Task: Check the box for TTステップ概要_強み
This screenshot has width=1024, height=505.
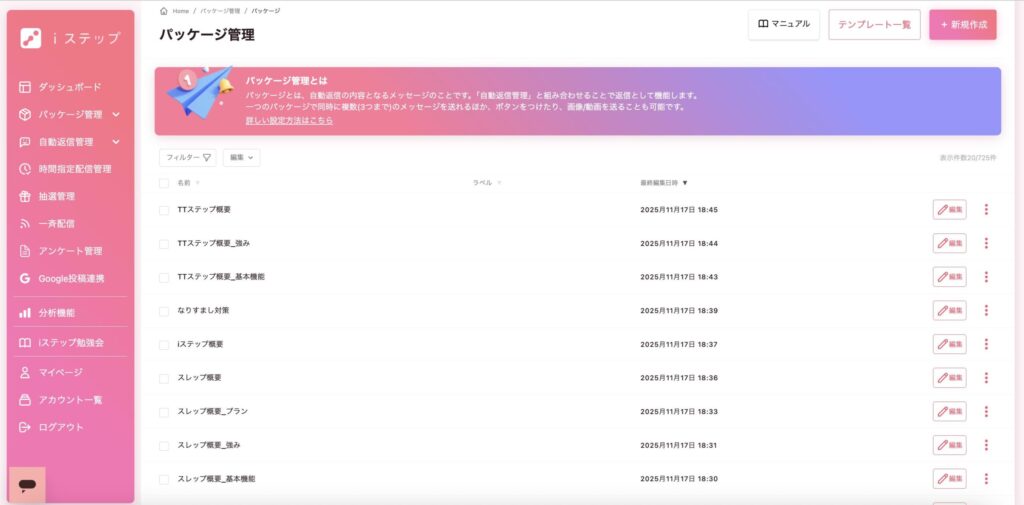Action: click(164, 243)
